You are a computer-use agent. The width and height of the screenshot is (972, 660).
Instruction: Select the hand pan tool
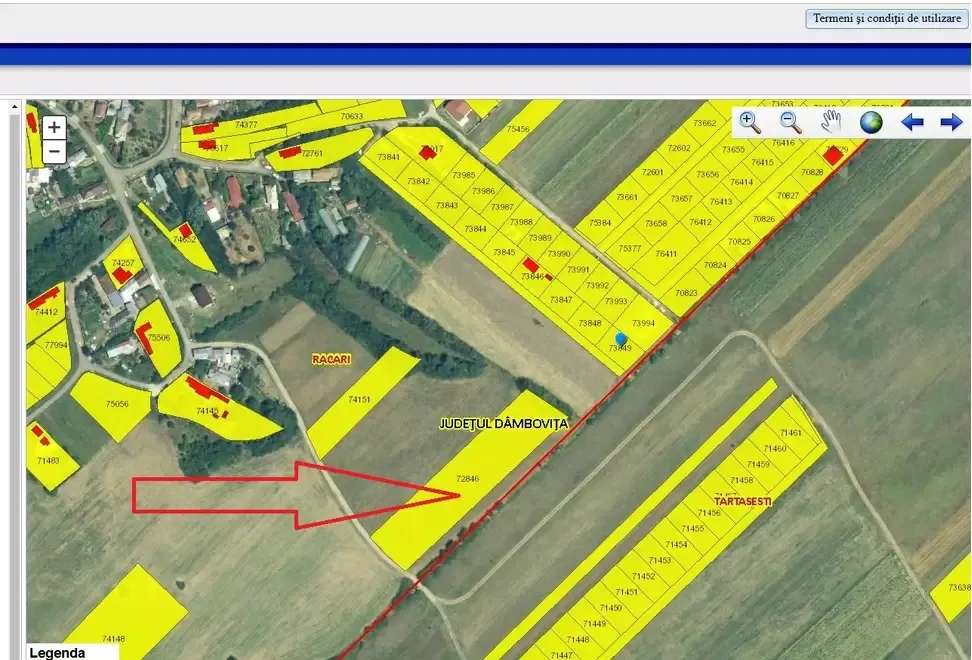(x=831, y=122)
